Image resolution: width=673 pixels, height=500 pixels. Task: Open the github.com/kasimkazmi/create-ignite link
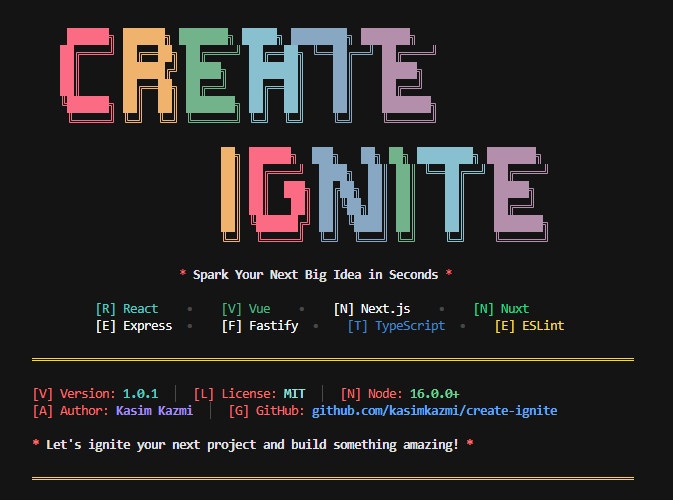[x=434, y=411]
